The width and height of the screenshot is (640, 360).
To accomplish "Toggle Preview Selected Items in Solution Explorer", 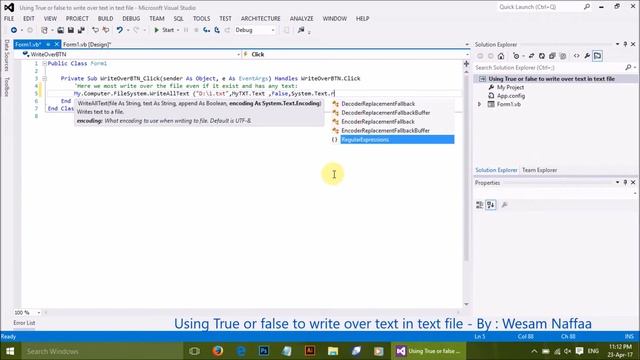I will (x=598, y=56).
